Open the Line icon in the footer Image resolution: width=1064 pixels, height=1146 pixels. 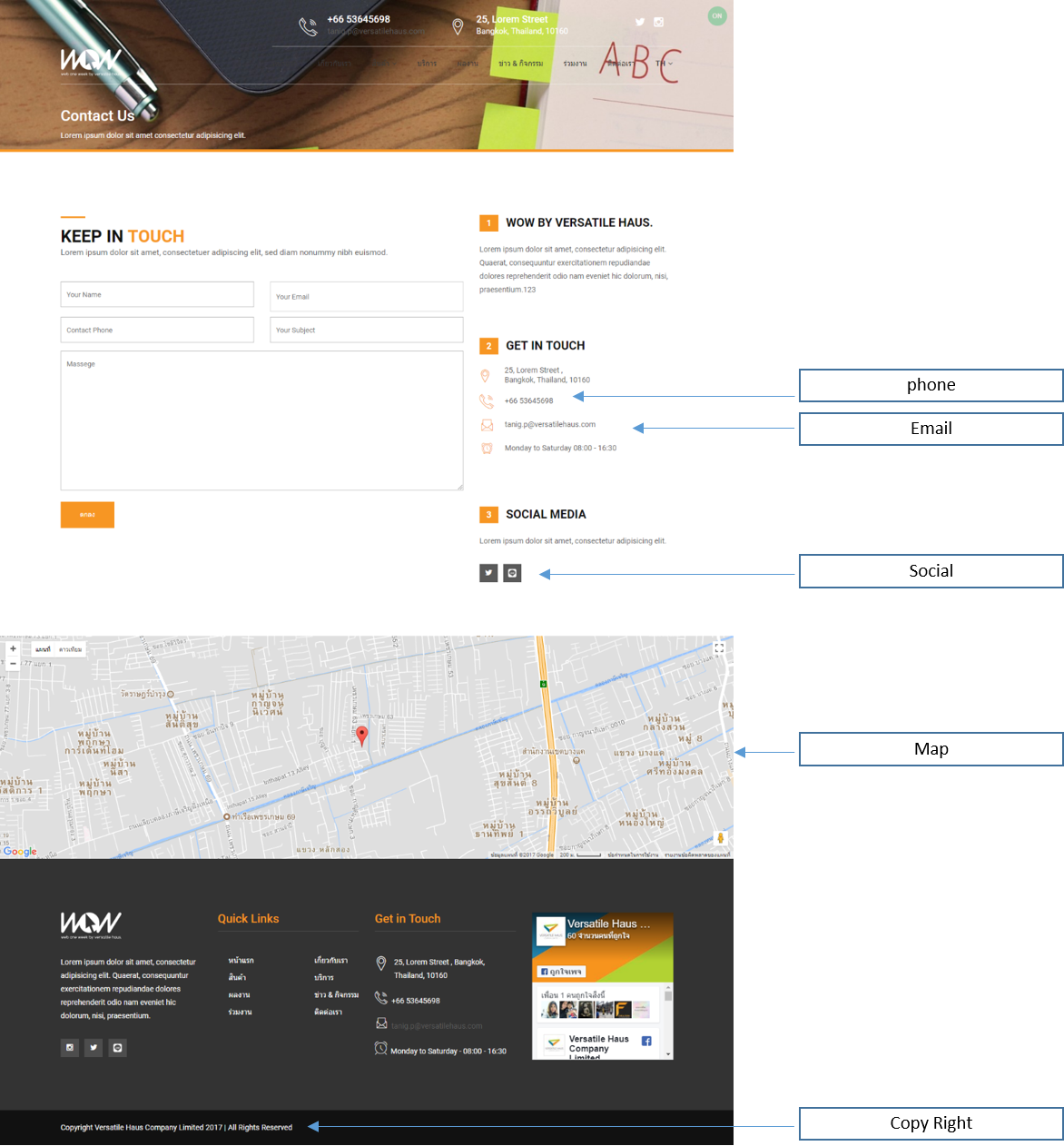click(117, 1048)
